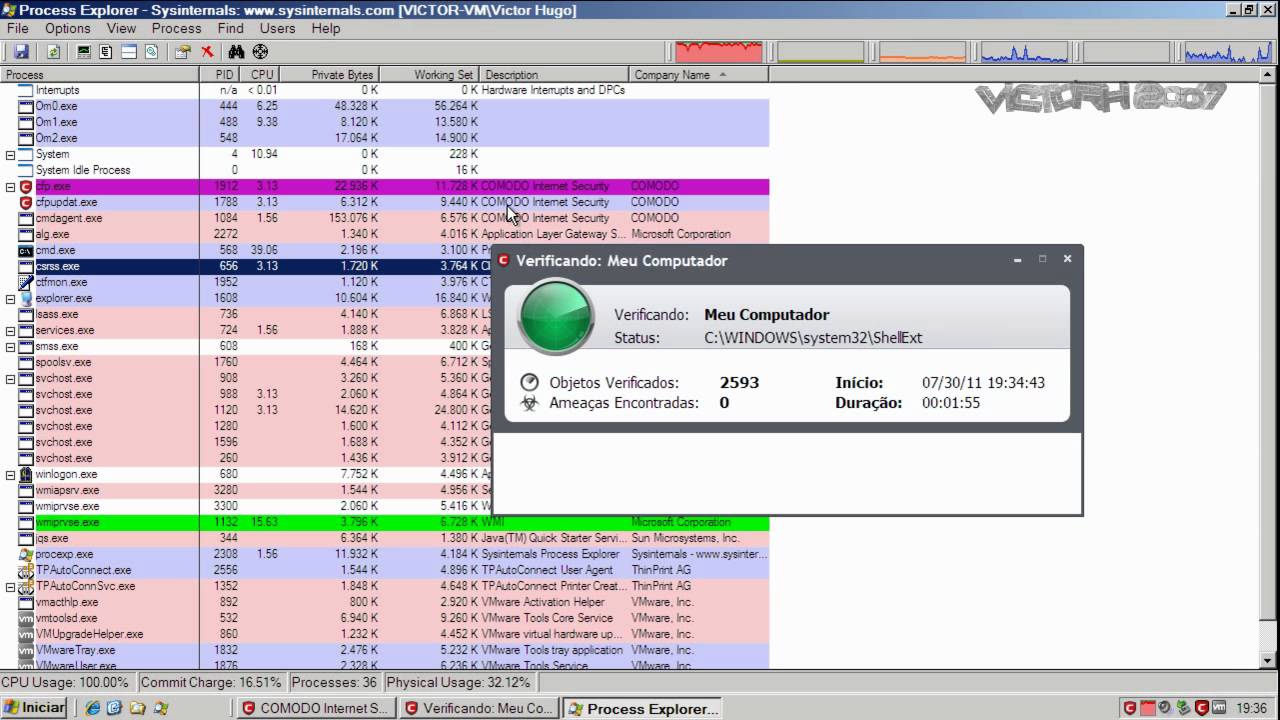Image resolution: width=1280 pixels, height=720 pixels.
Task: Collapse the explorer.exe tree node
Action: [11, 298]
